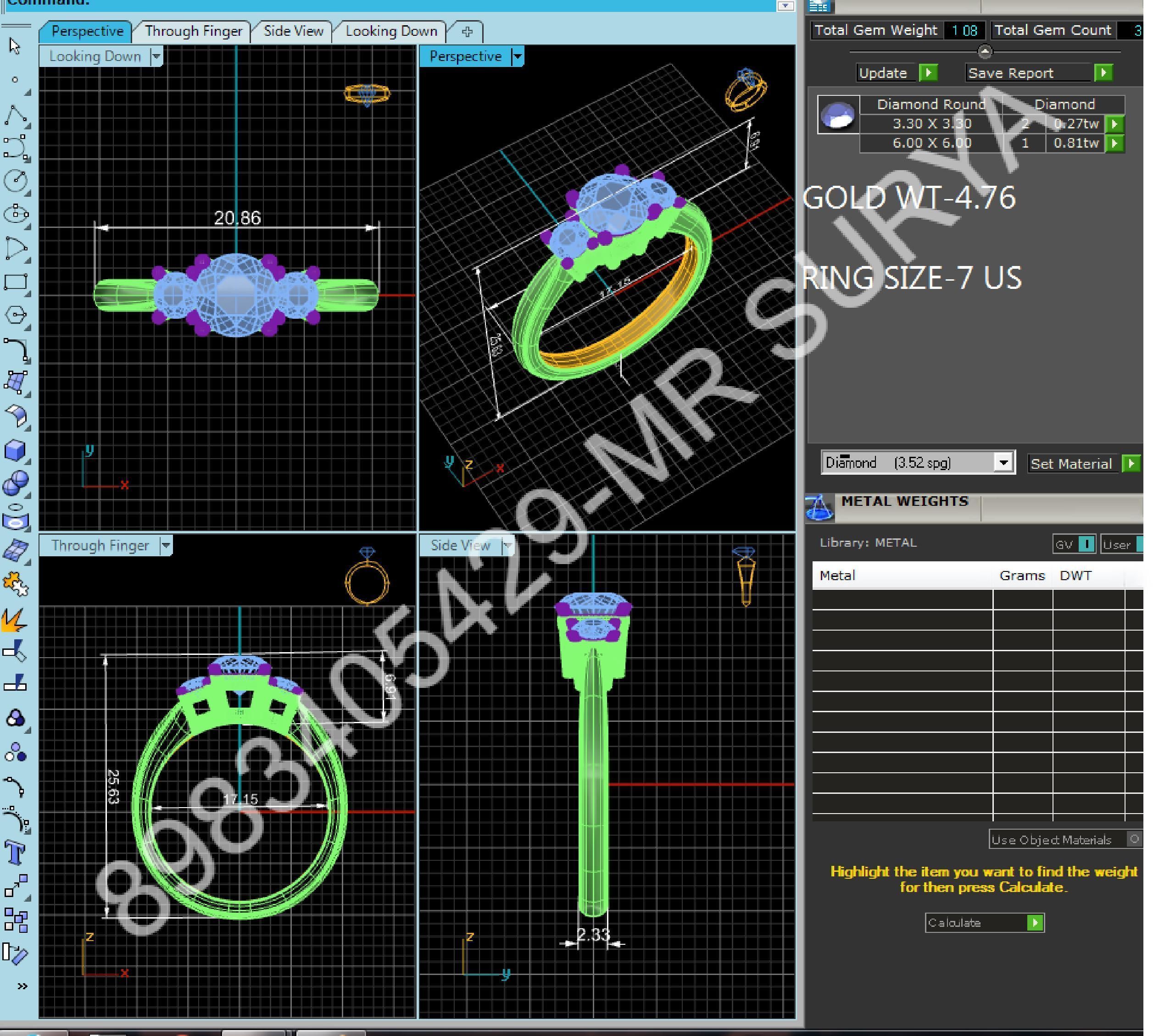This screenshot has width=1170, height=1036.
Task: Select the Polygon tool
Action: point(16,315)
